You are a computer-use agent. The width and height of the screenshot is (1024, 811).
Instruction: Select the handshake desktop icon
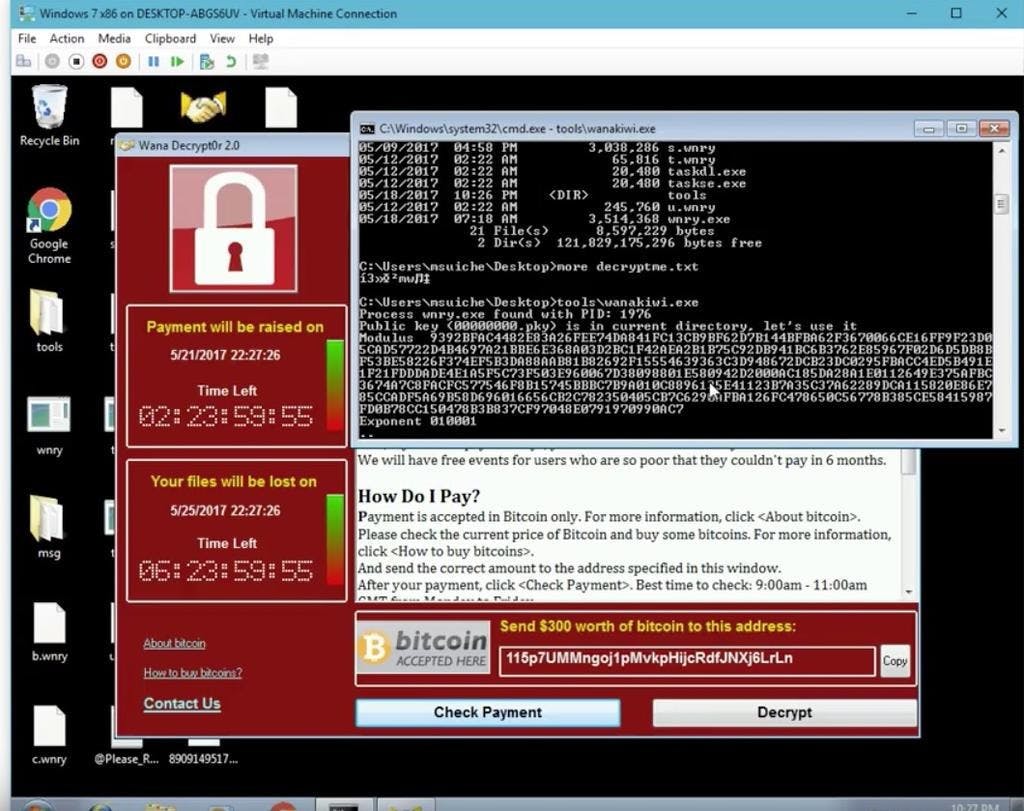pyautogui.click(x=203, y=107)
